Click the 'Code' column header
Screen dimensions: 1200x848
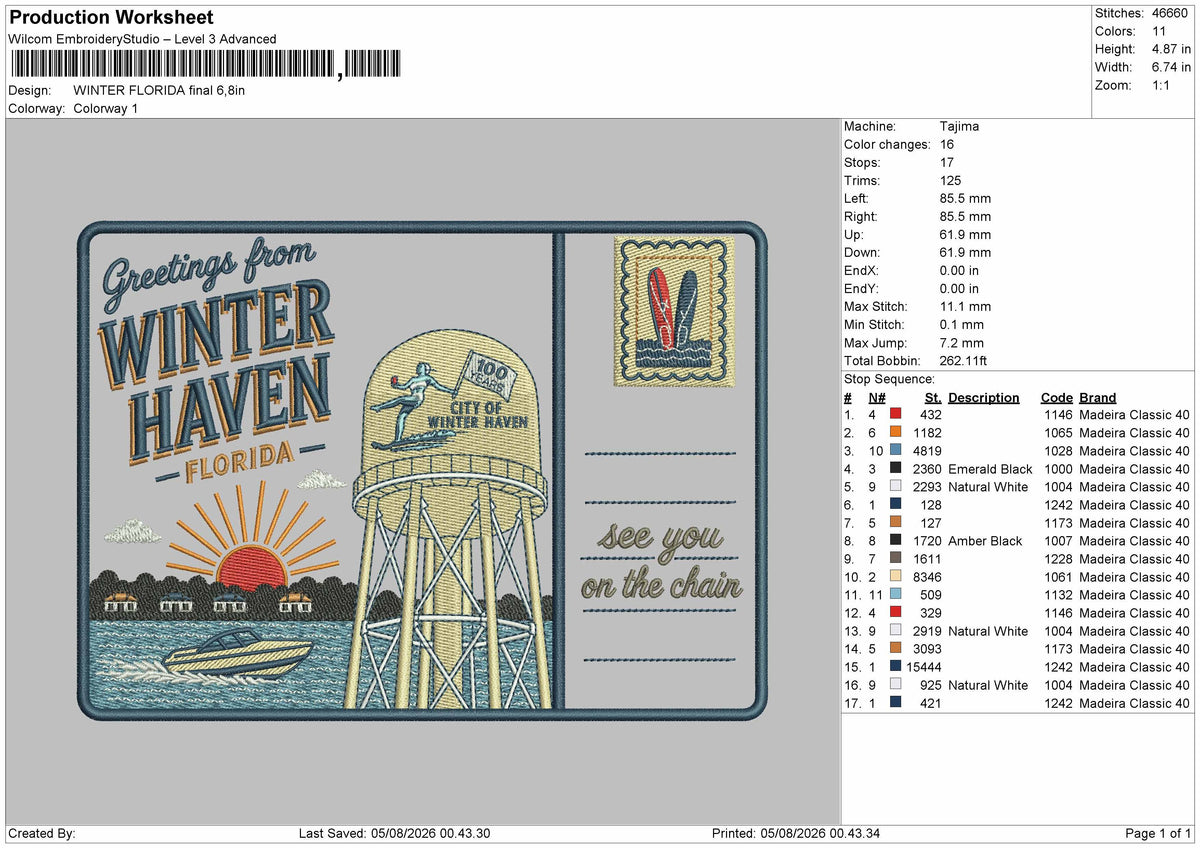[x=1056, y=397]
